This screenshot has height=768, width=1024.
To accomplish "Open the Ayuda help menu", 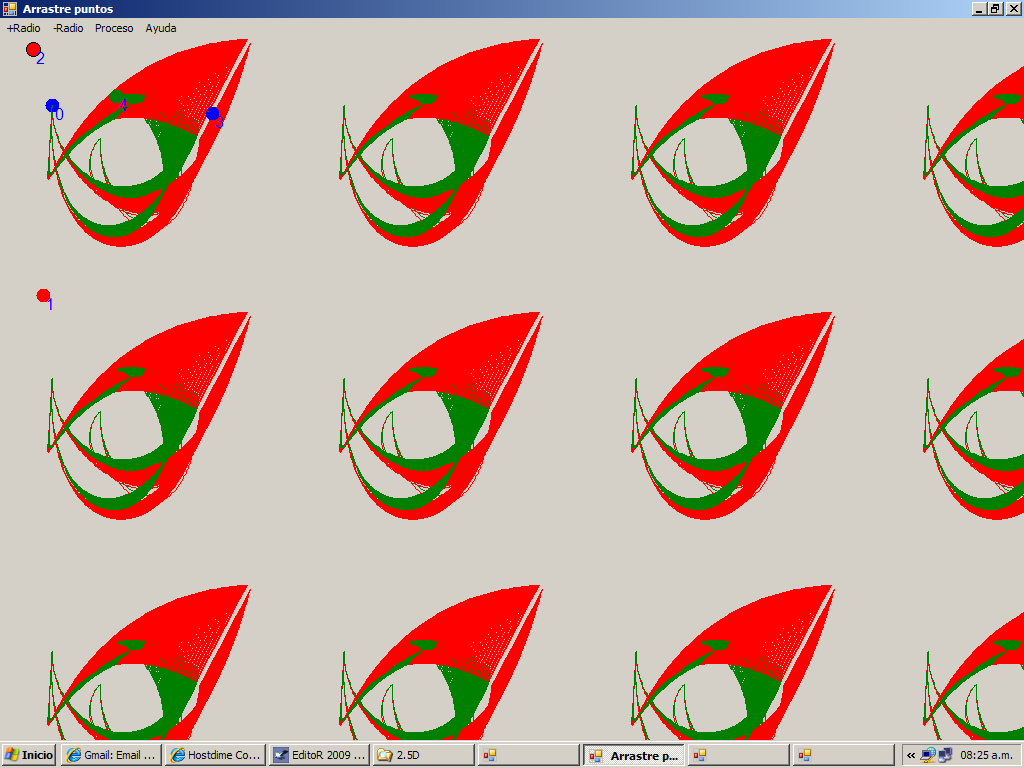I will pos(161,28).
